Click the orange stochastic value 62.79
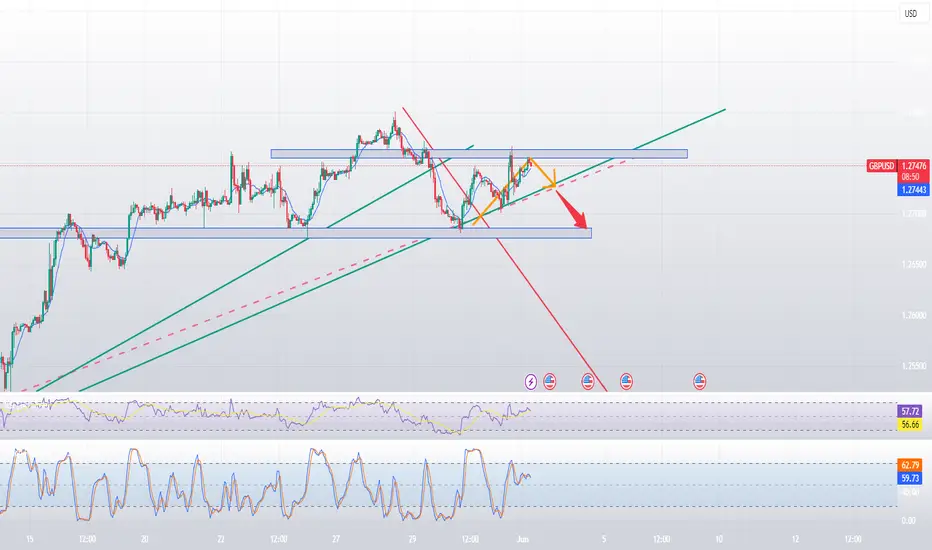 (x=910, y=465)
